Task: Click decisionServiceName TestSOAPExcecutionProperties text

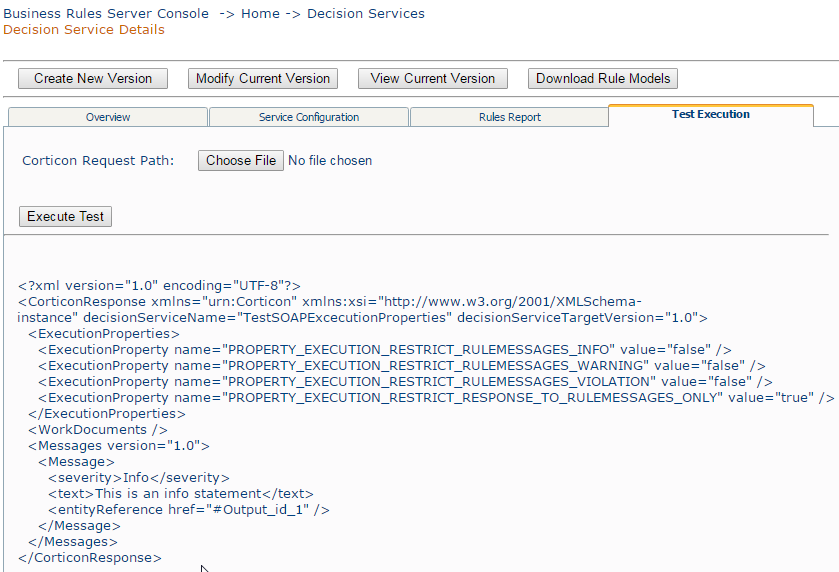Action: [x=268, y=318]
